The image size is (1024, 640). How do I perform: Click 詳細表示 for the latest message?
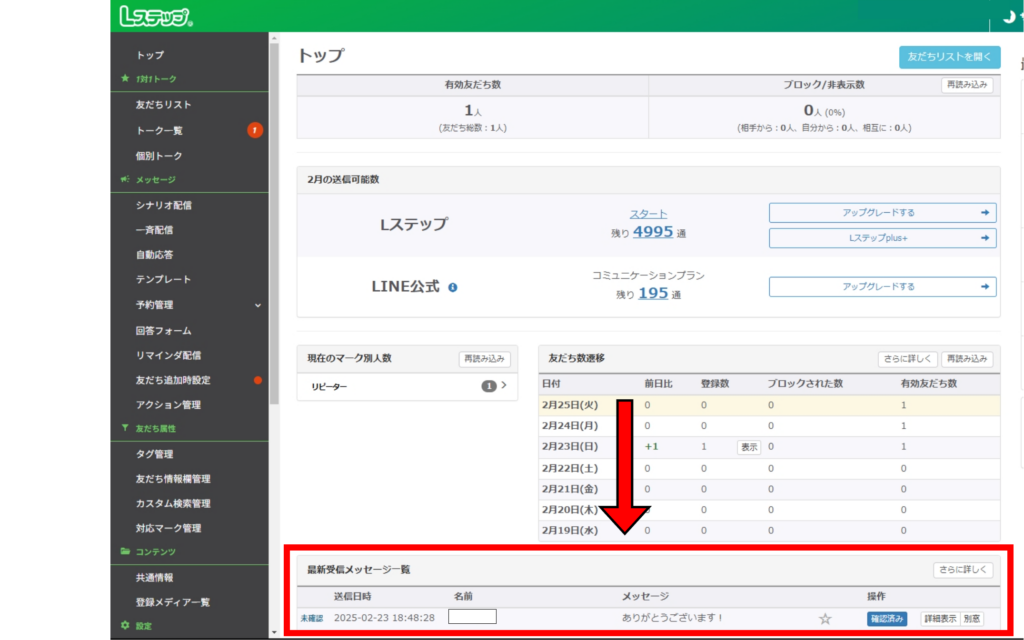pyautogui.click(x=939, y=619)
